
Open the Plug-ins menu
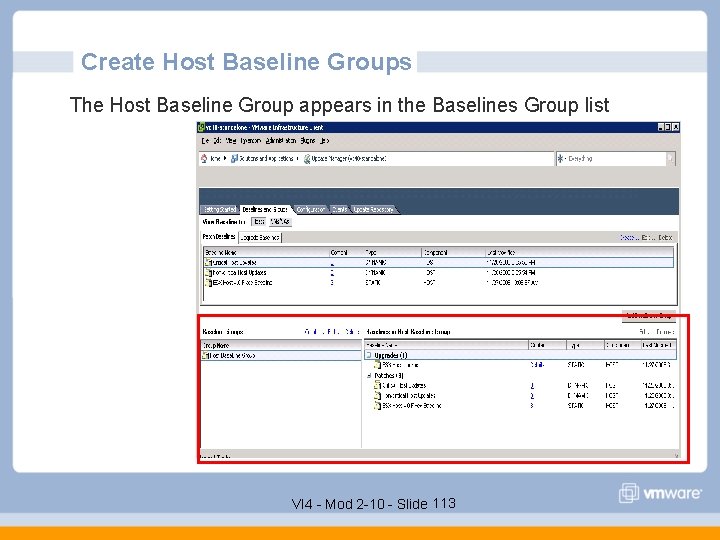tap(308, 141)
